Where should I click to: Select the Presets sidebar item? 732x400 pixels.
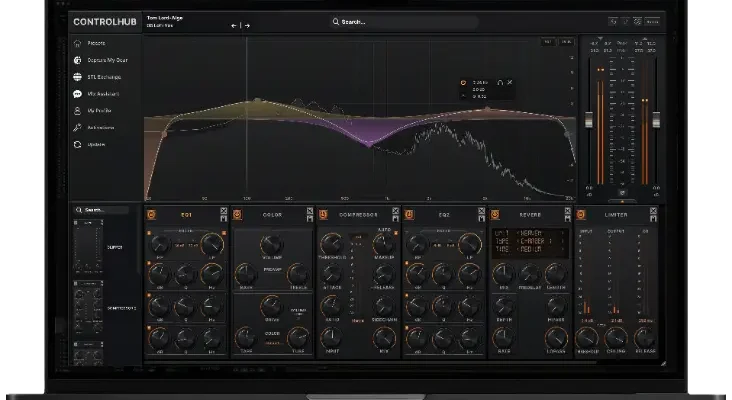[98, 43]
